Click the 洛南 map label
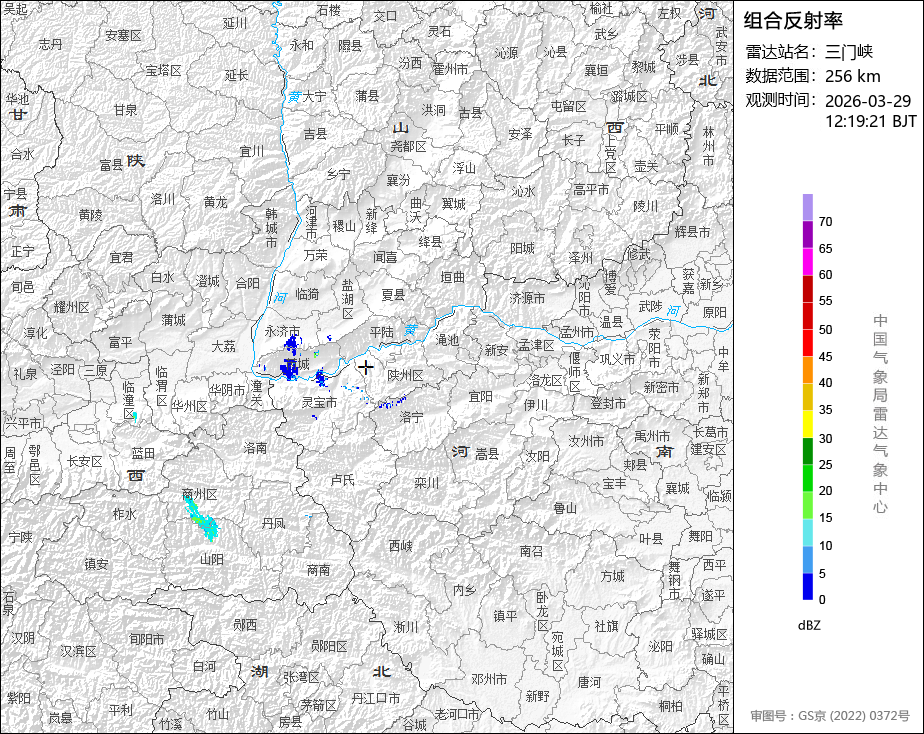 [255, 448]
